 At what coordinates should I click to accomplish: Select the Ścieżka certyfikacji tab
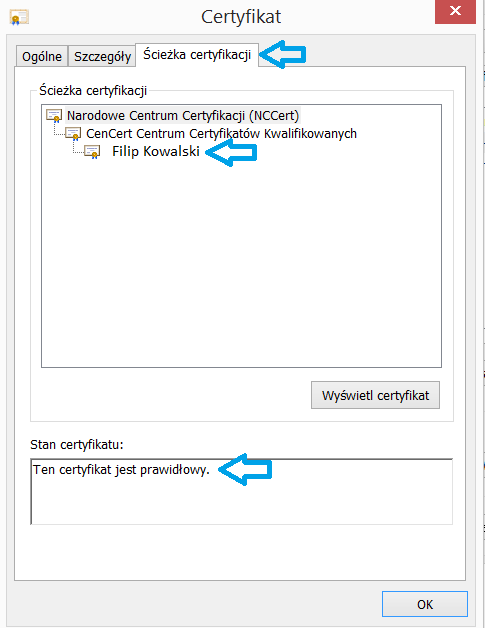click(197, 54)
